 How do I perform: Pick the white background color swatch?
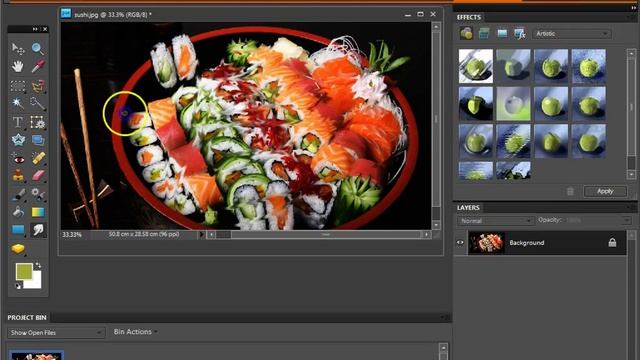pos(35,282)
